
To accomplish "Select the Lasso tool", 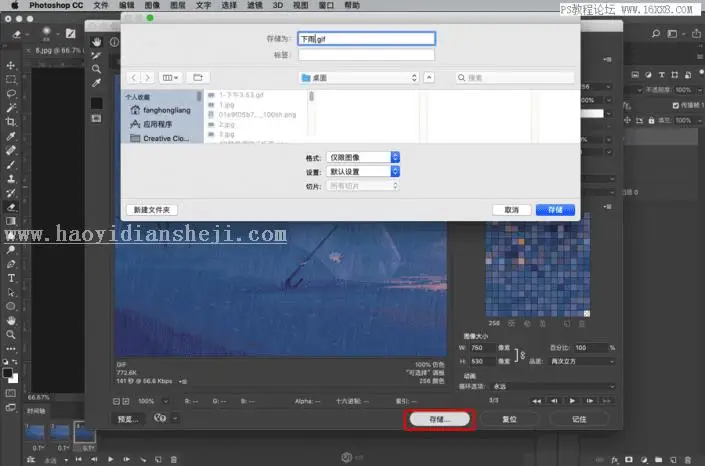I will [x=11, y=94].
